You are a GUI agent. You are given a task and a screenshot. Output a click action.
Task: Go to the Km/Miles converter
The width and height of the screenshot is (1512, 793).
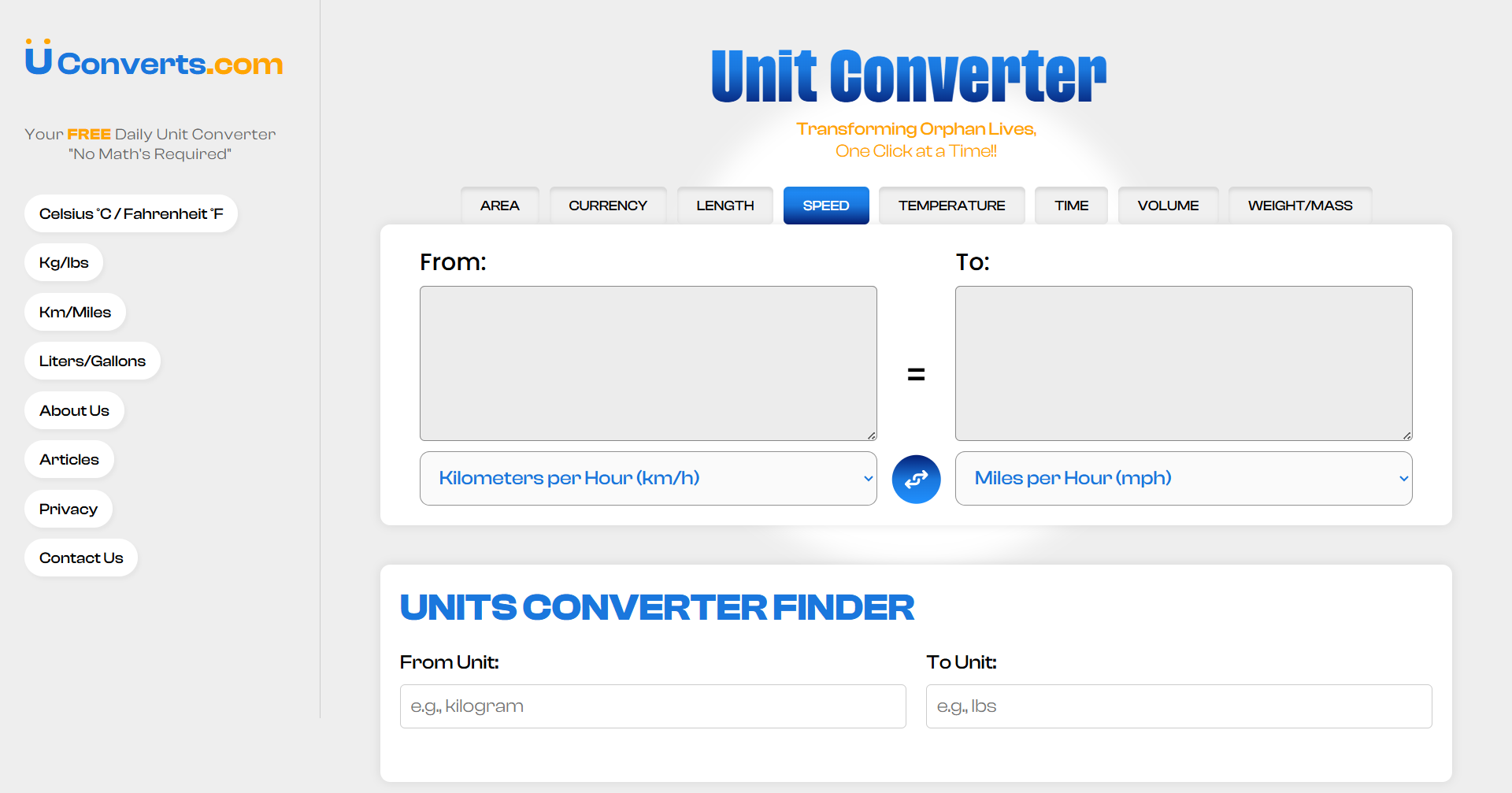pyautogui.click(x=75, y=312)
